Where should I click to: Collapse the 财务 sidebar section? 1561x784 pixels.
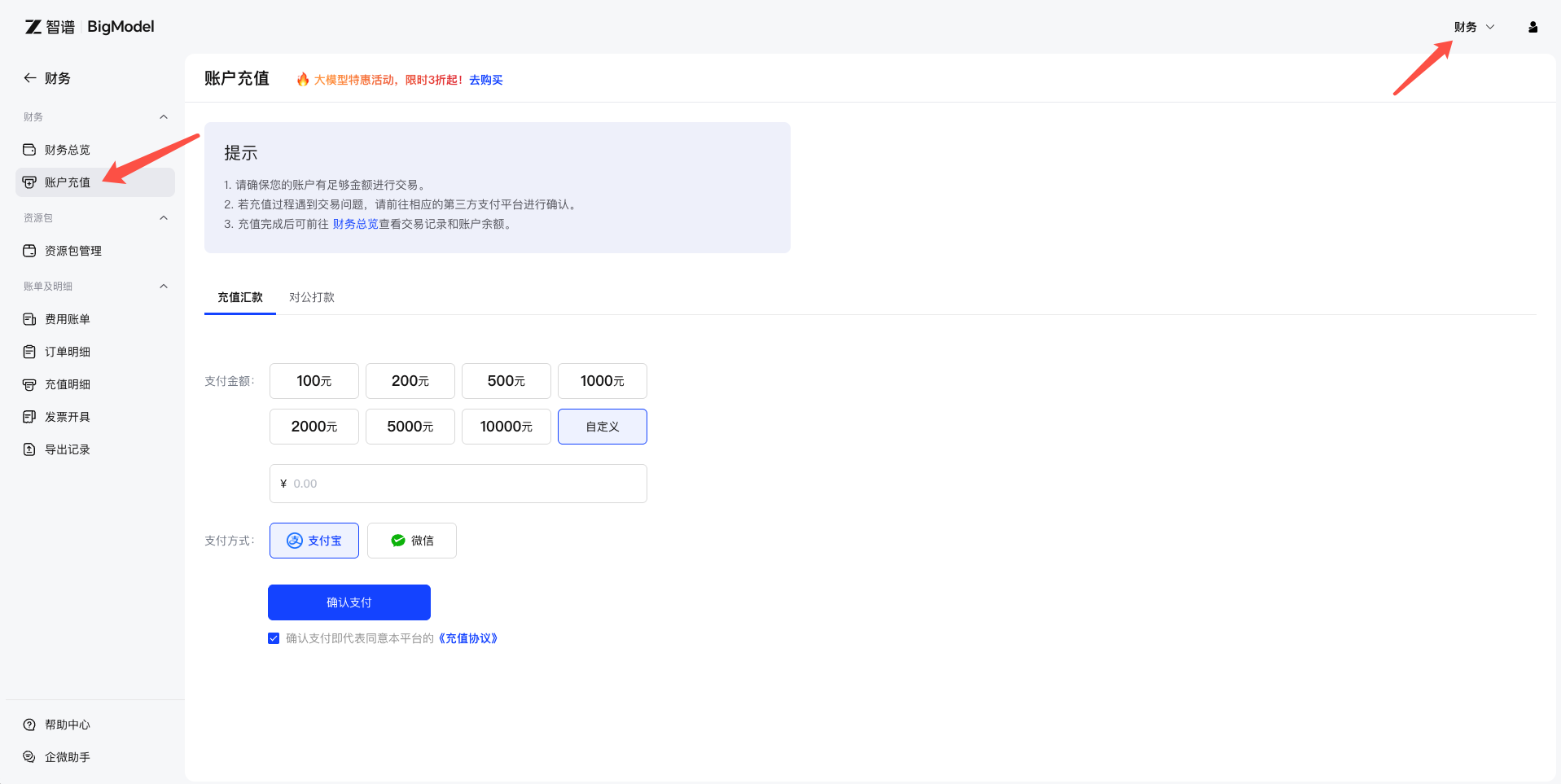[164, 117]
